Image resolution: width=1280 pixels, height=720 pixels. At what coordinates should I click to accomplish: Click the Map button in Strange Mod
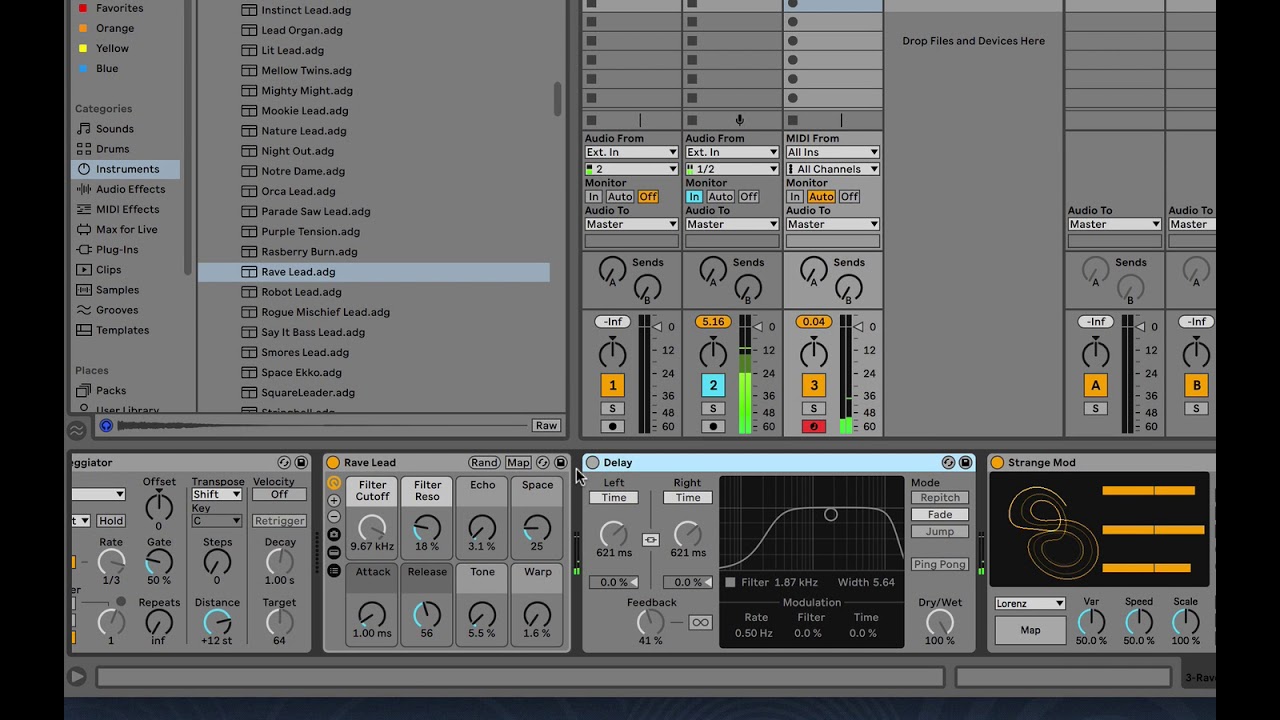pos(1030,631)
